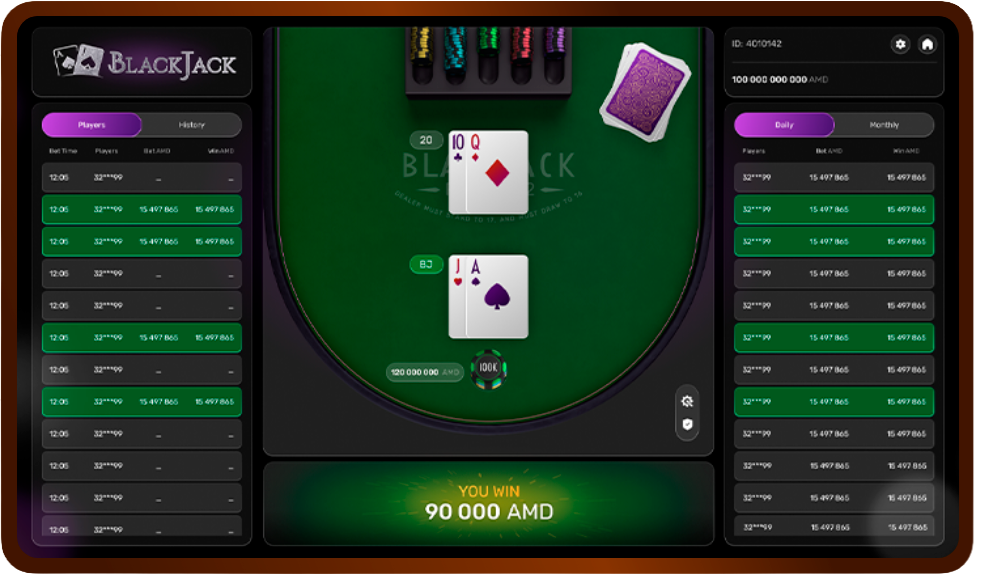Click the shield fairness icon
This screenshot has height=579, width=982.
687,425
